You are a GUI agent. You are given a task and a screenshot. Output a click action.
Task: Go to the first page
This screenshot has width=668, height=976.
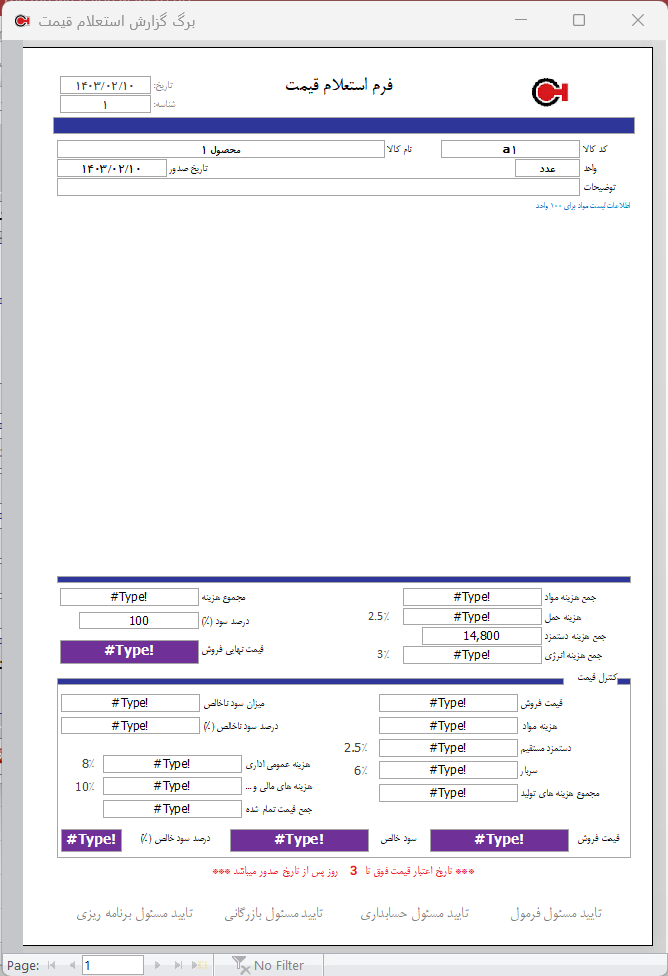(51, 965)
